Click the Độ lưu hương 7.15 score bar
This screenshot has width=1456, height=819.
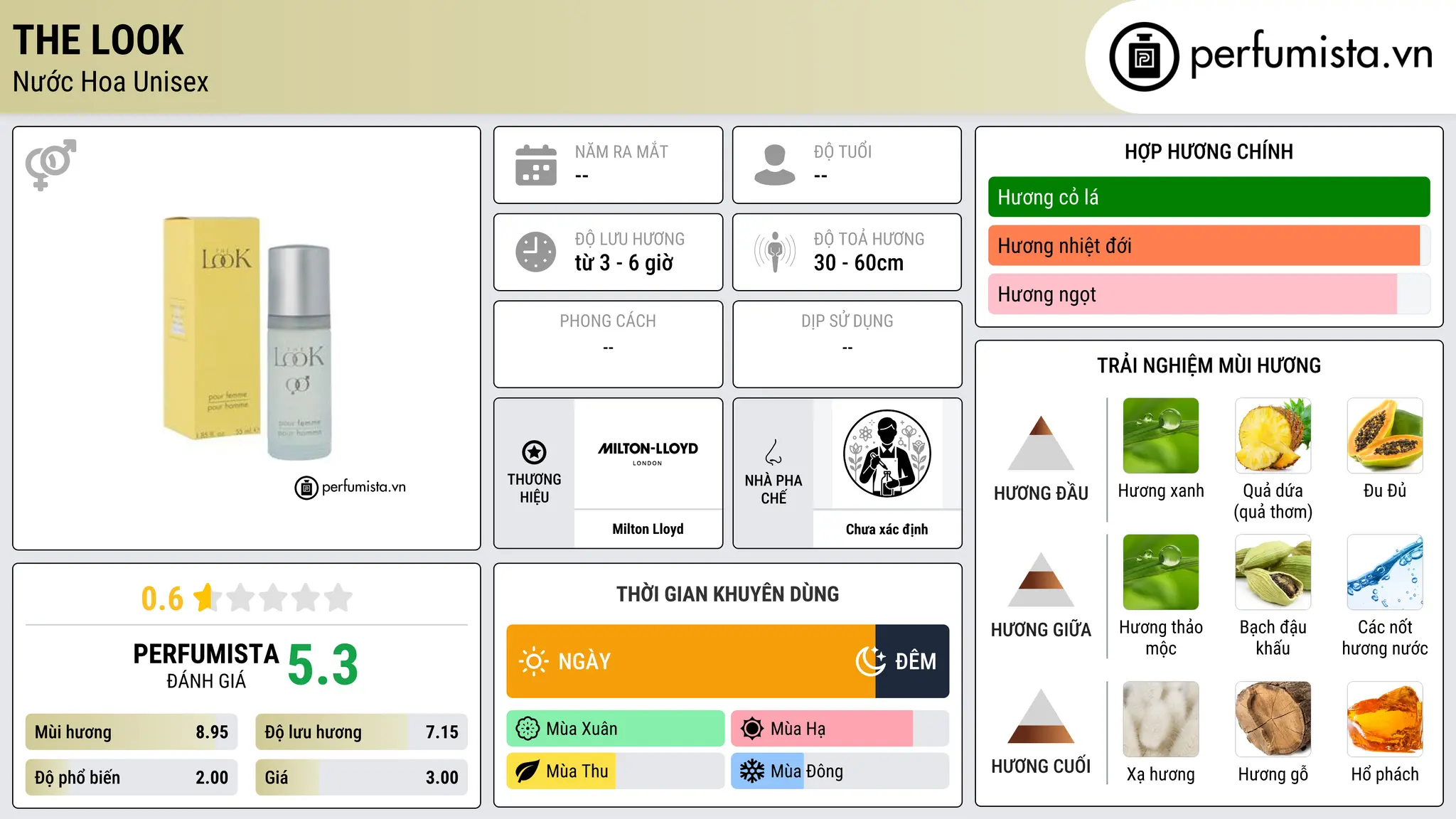[x=362, y=732]
